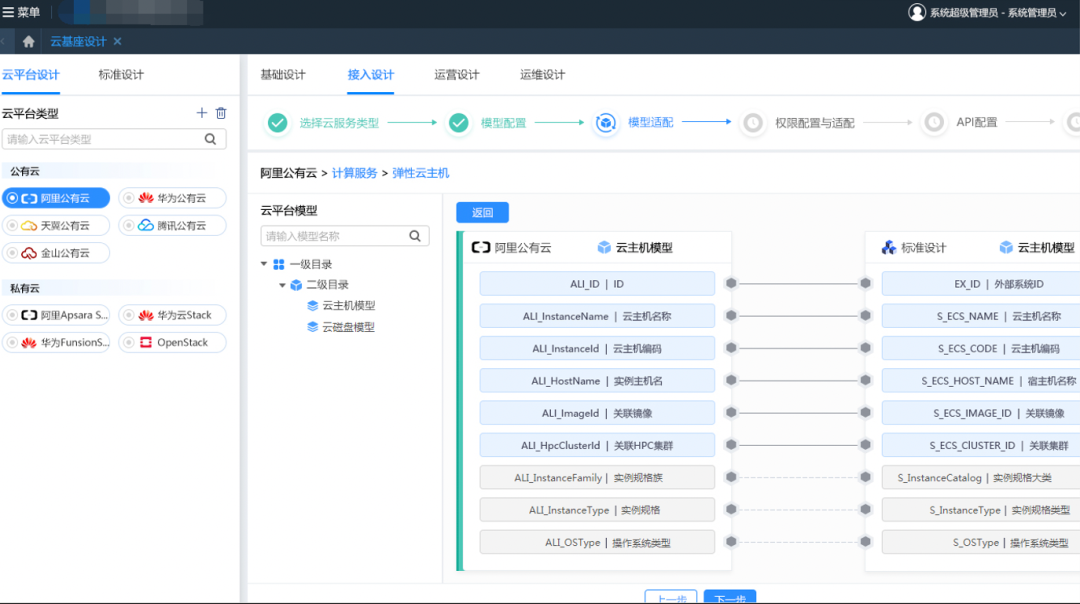Click the API配置 step clock icon
The image size is (1080, 604).
click(934, 123)
